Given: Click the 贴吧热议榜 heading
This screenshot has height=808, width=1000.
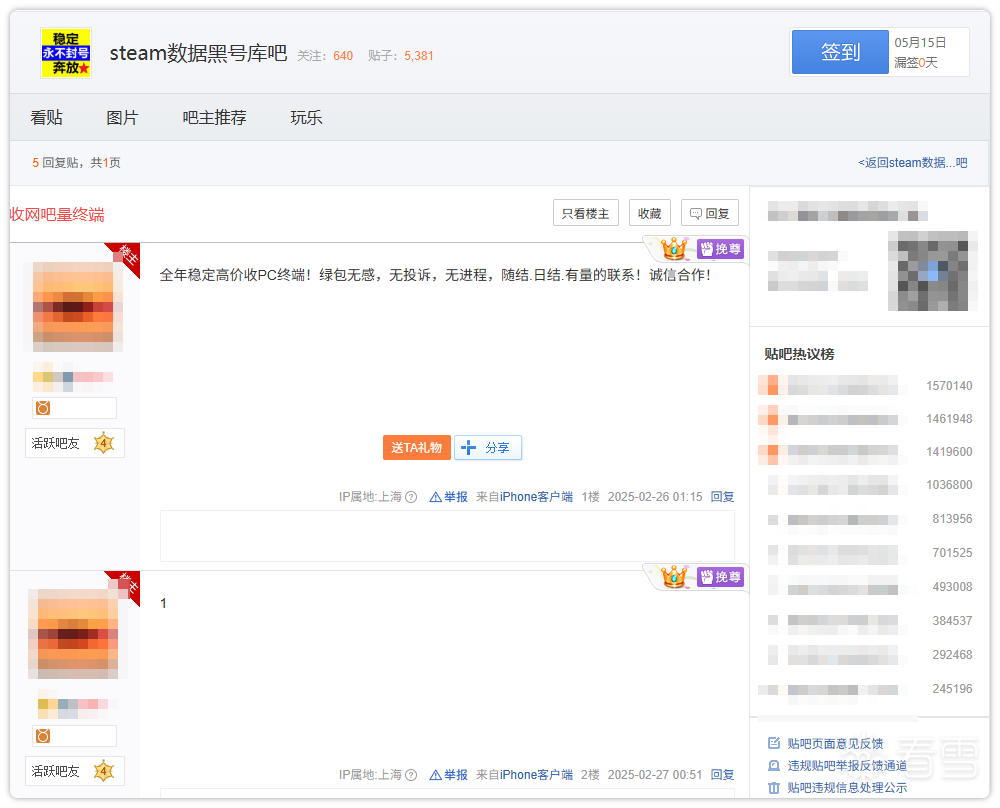Looking at the screenshot, I should pos(799,354).
